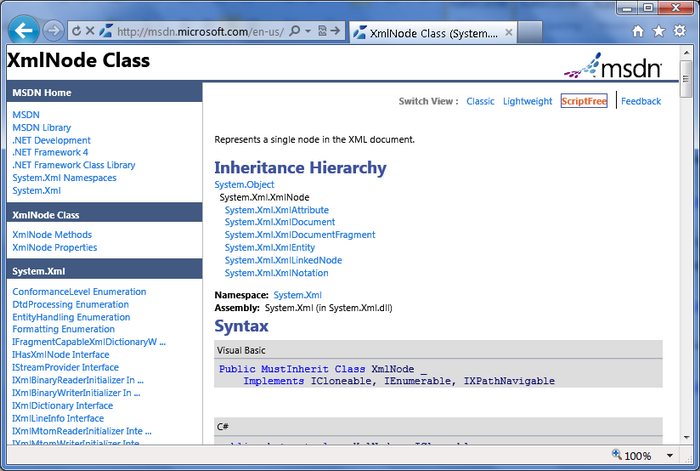Image resolution: width=700 pixels, height=471 pixels.
Task: Open Favorites star icon
Action: coord(658,31)
